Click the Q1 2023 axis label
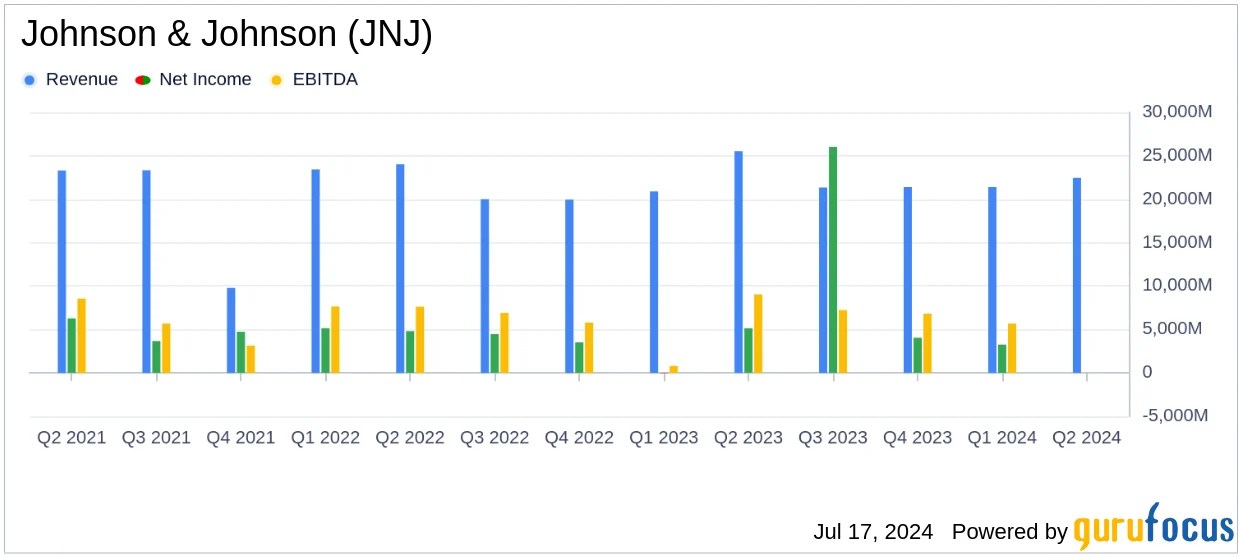 (x=663, y=438)
